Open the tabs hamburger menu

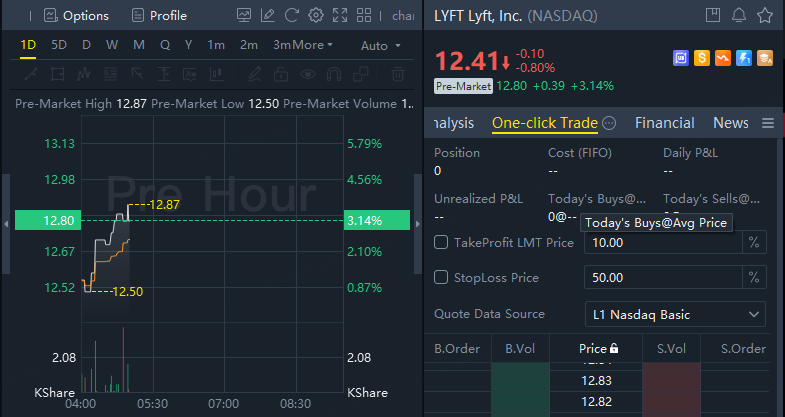768,123
